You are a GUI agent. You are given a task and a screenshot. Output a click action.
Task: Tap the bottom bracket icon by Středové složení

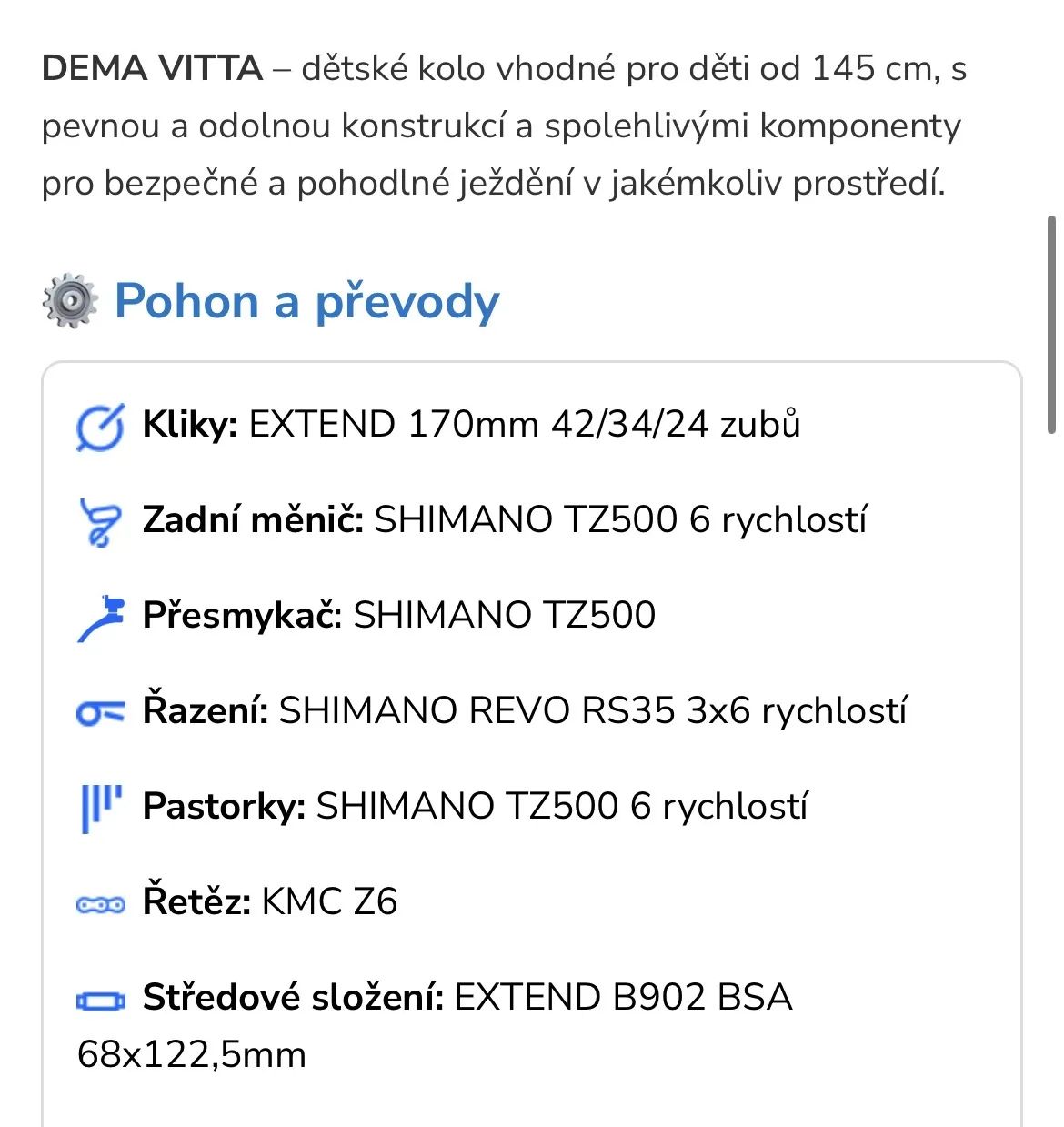pyautogui.click(x=100, y=1000)
